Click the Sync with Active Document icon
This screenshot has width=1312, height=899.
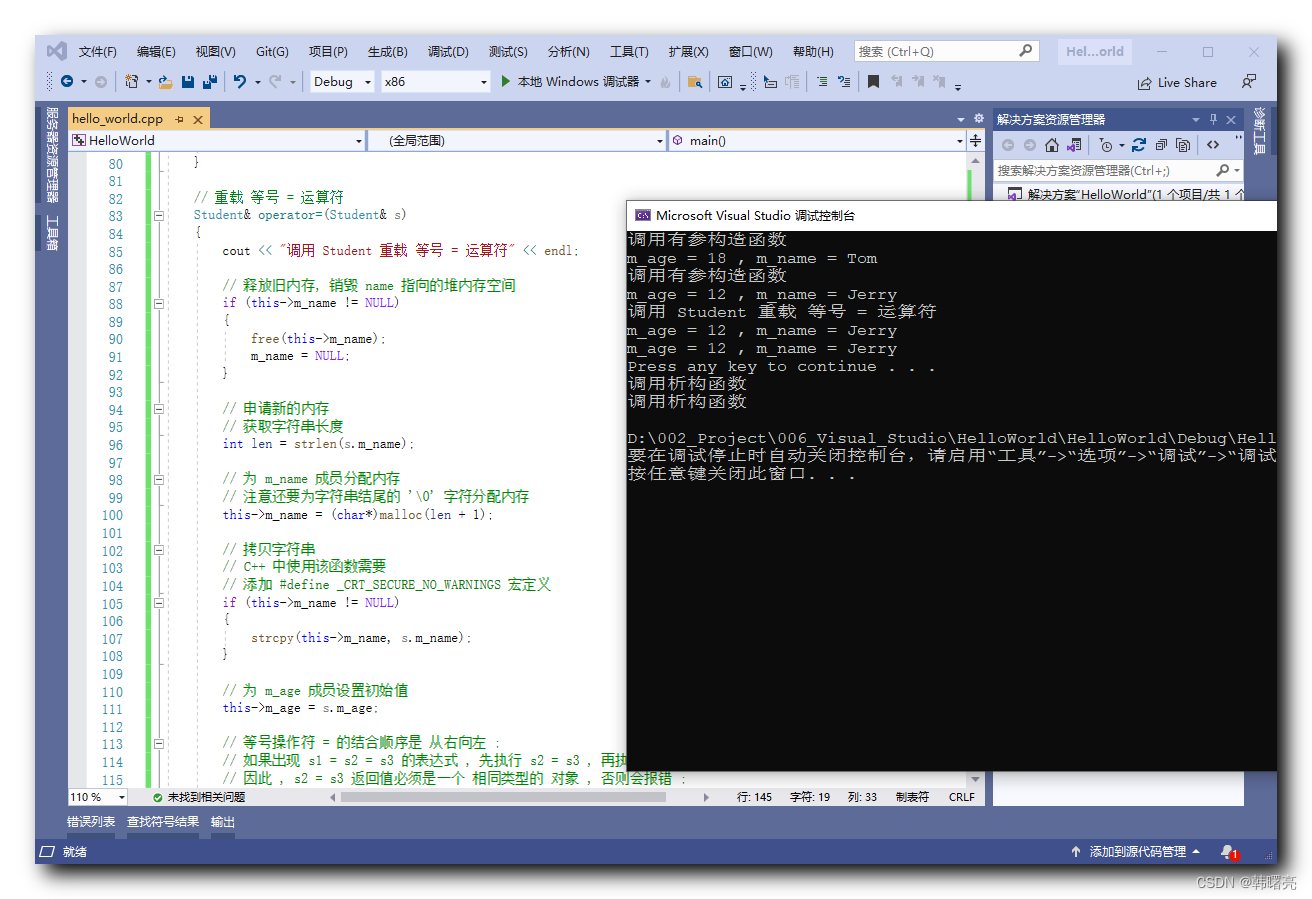[x=1139, y=145]
